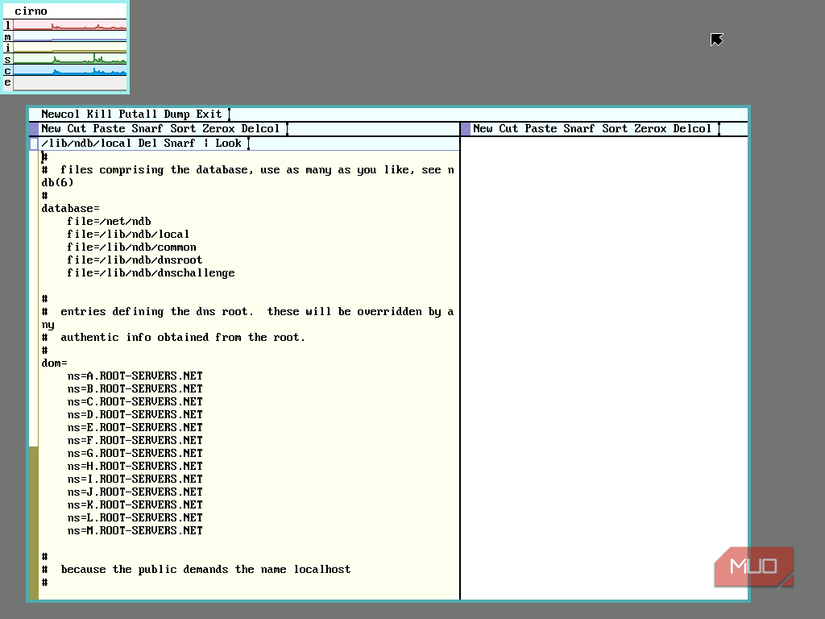Click the entry ns=J.ROOT-SERVERS.NET

135,492
